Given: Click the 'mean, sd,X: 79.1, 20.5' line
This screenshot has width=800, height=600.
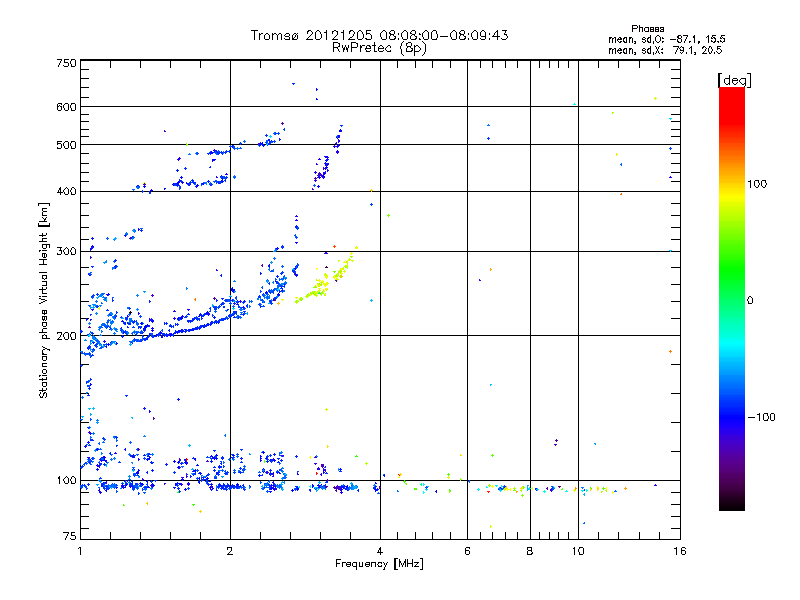Looking at the screenshot, I should tap(665, 50).
